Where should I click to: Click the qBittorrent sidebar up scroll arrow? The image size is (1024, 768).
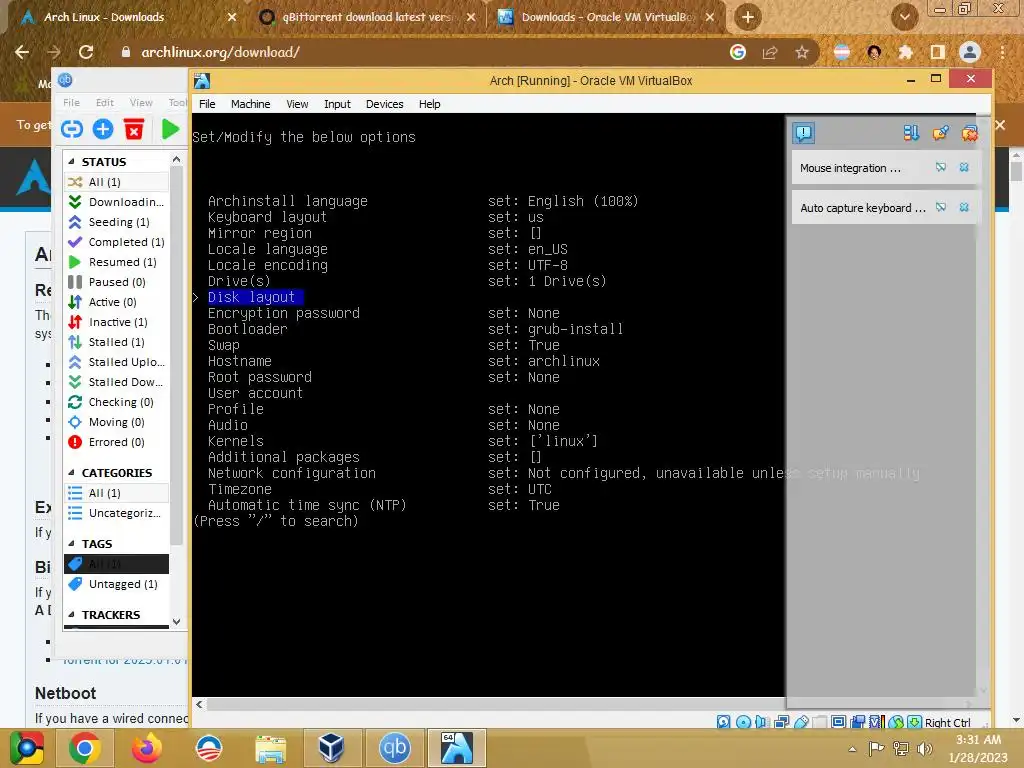[176, 159]
